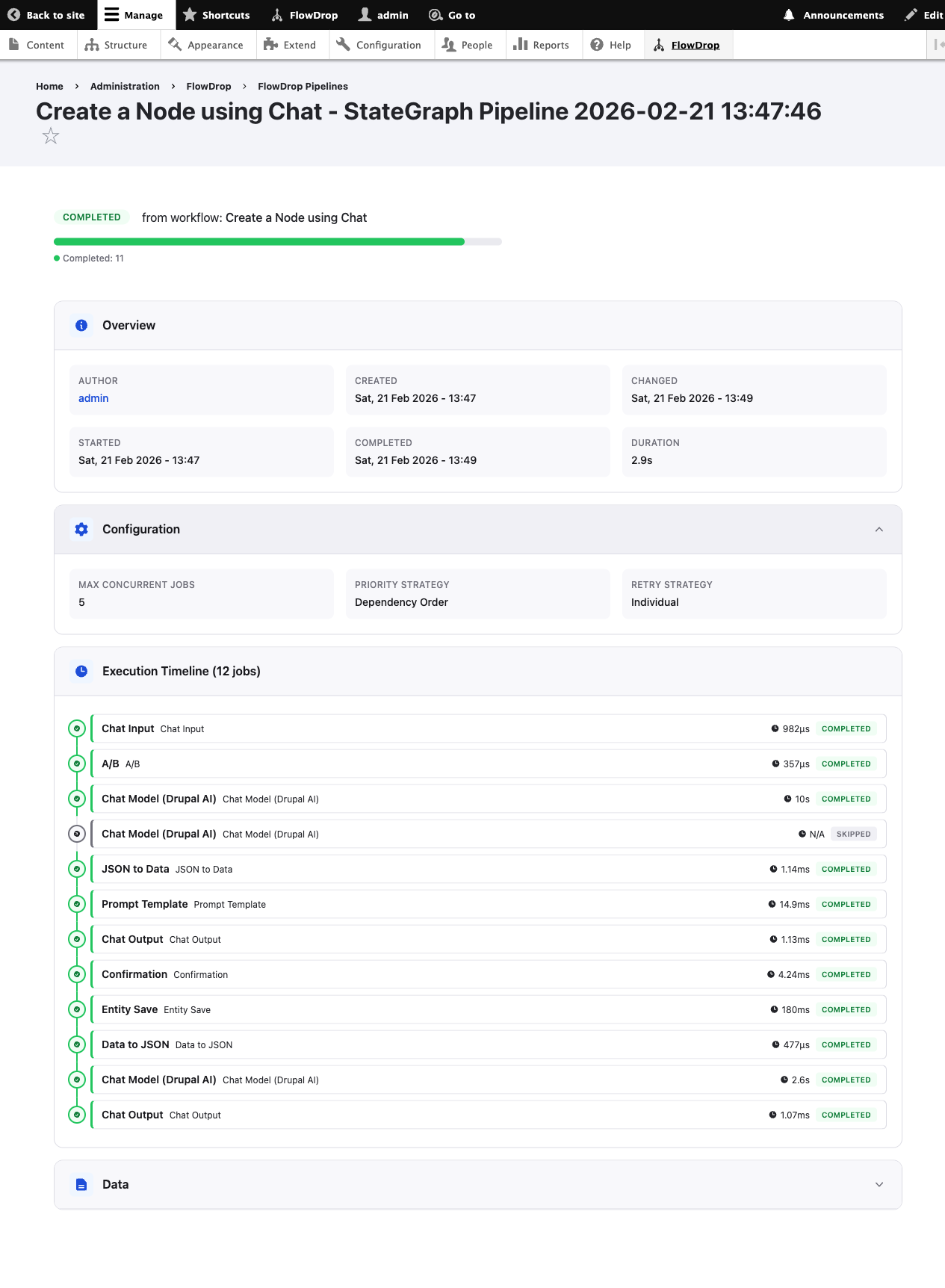Click the Data section document icon
Image resolution: width=945 pixels, height=1288 pixels.
pos(81,1185)
